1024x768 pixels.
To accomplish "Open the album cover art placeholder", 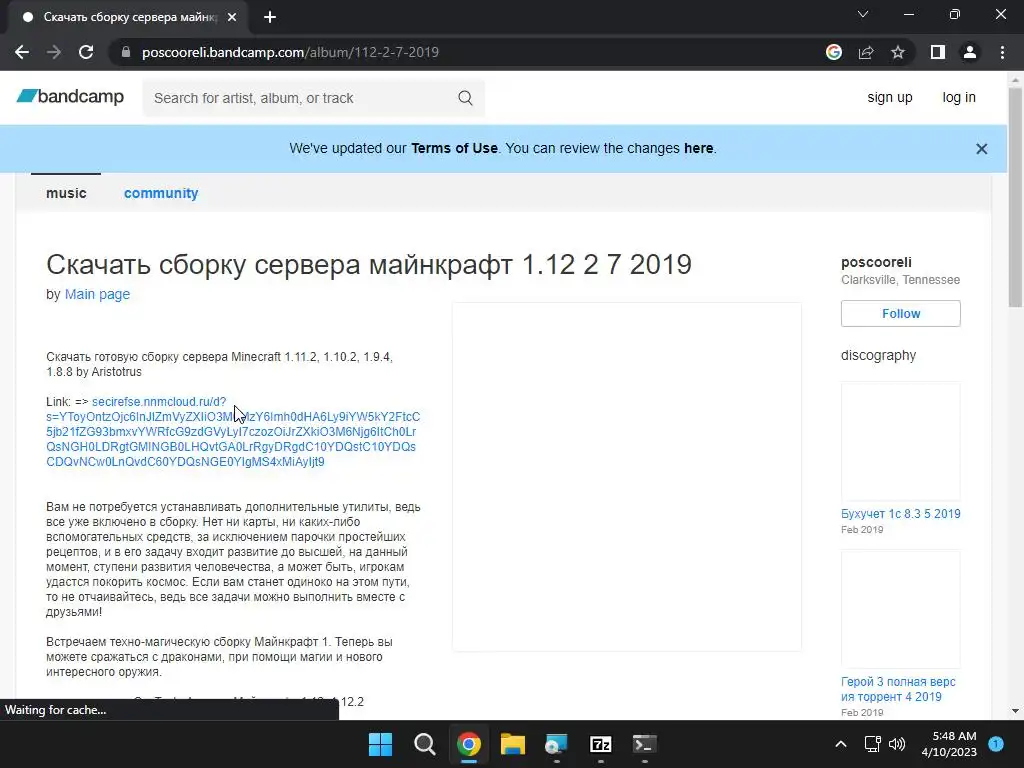I will 626,477.
